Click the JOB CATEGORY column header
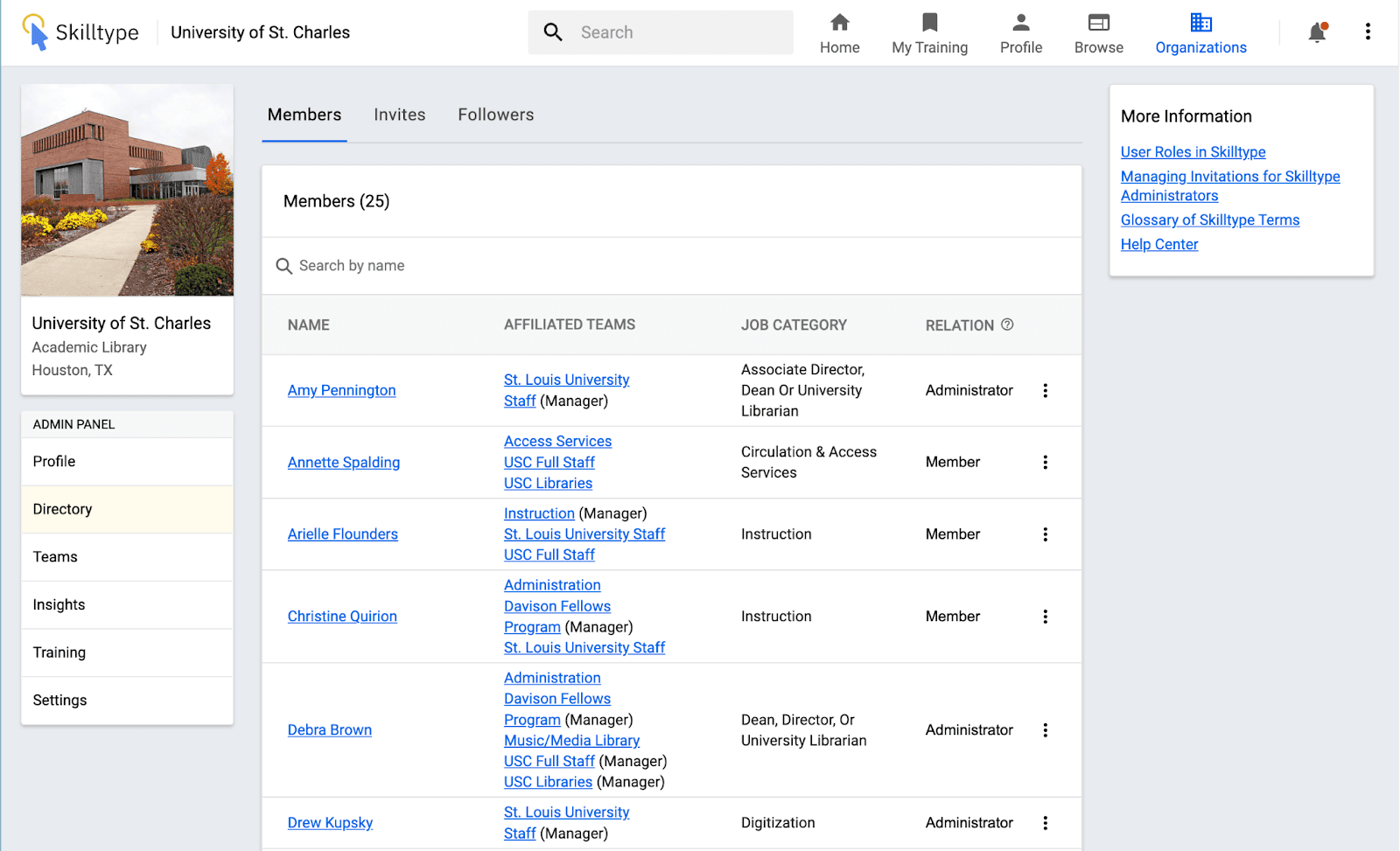Viewport: 1400px width, 851px height. (794, 324)
